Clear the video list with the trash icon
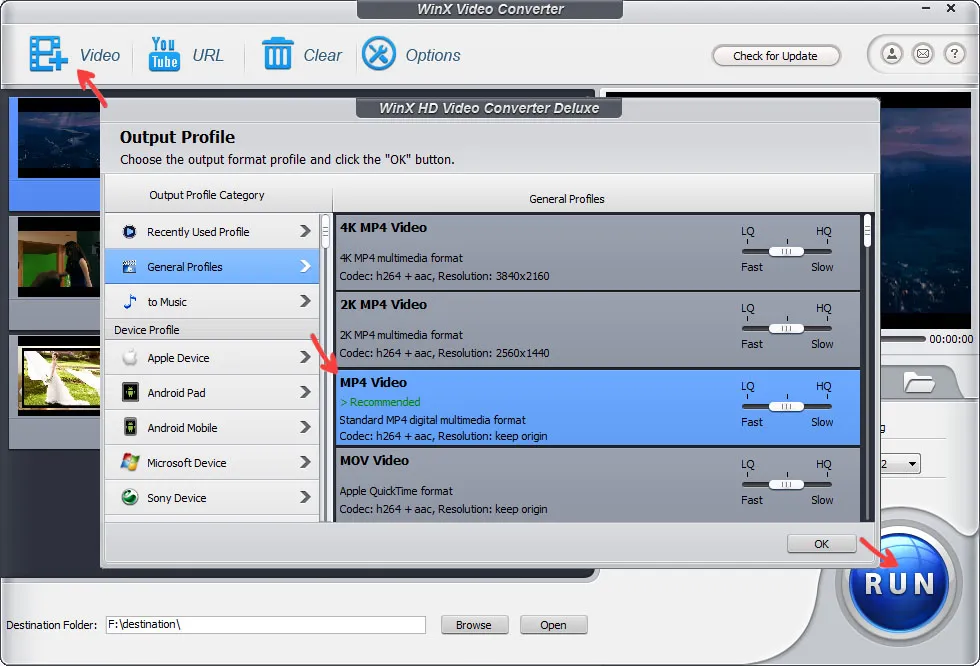Viewport: 980px width, 666px height. (x=278, y=54)
